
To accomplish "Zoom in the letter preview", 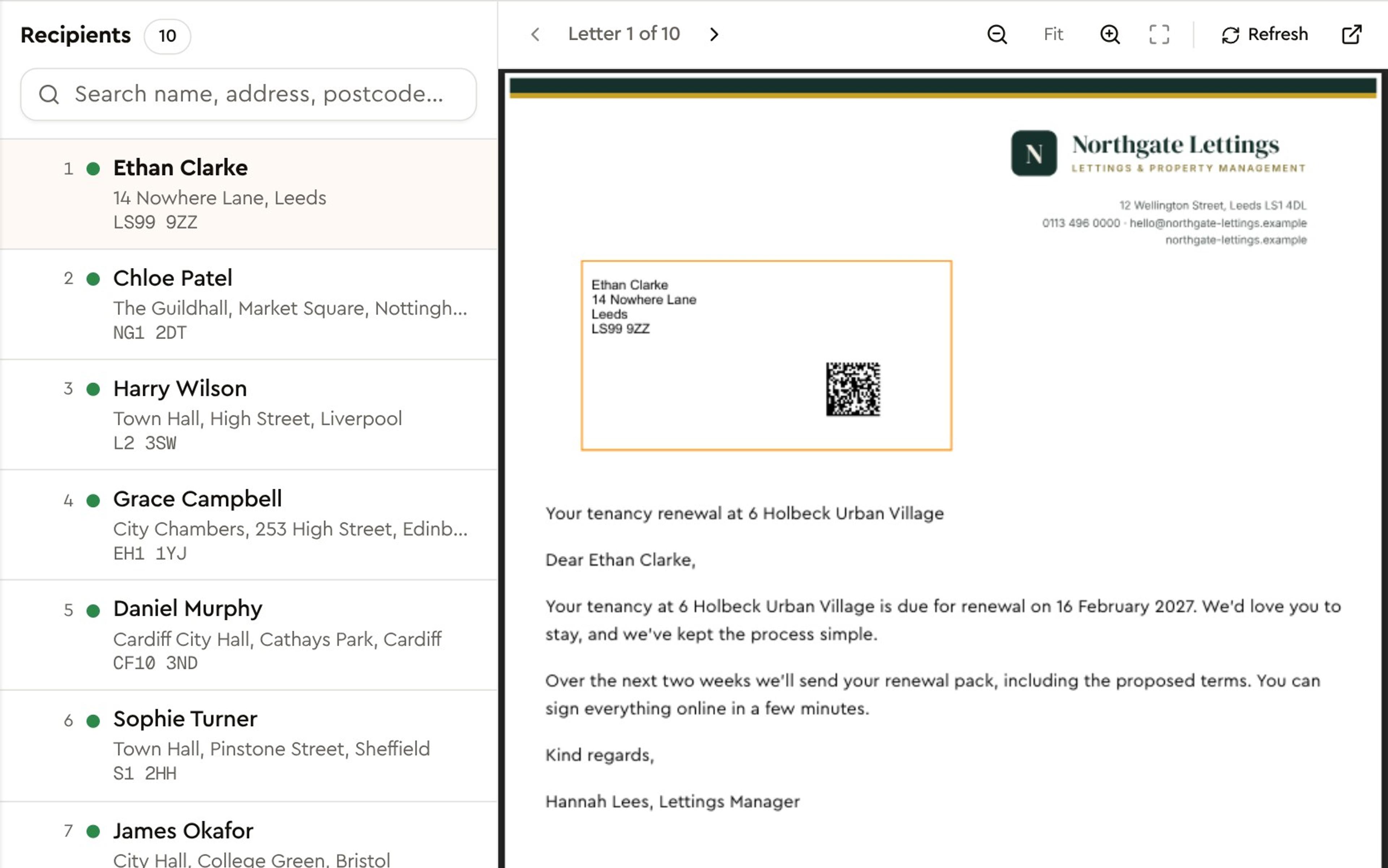I will pyautogui.click(x=1109, y=34).
